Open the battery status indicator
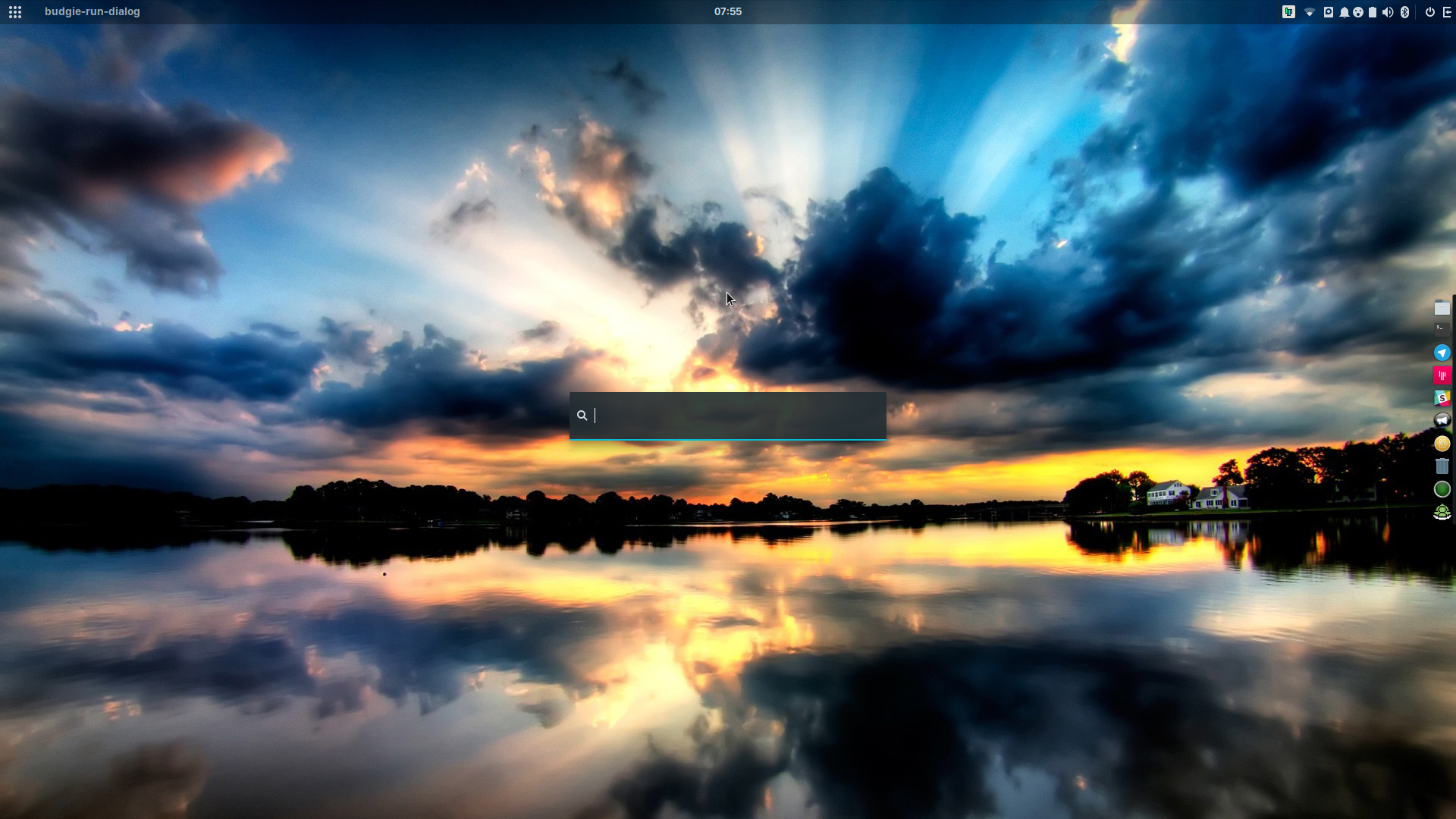Image resolution: width=1456 pixels, height=819 pixels. [1373, 12]
